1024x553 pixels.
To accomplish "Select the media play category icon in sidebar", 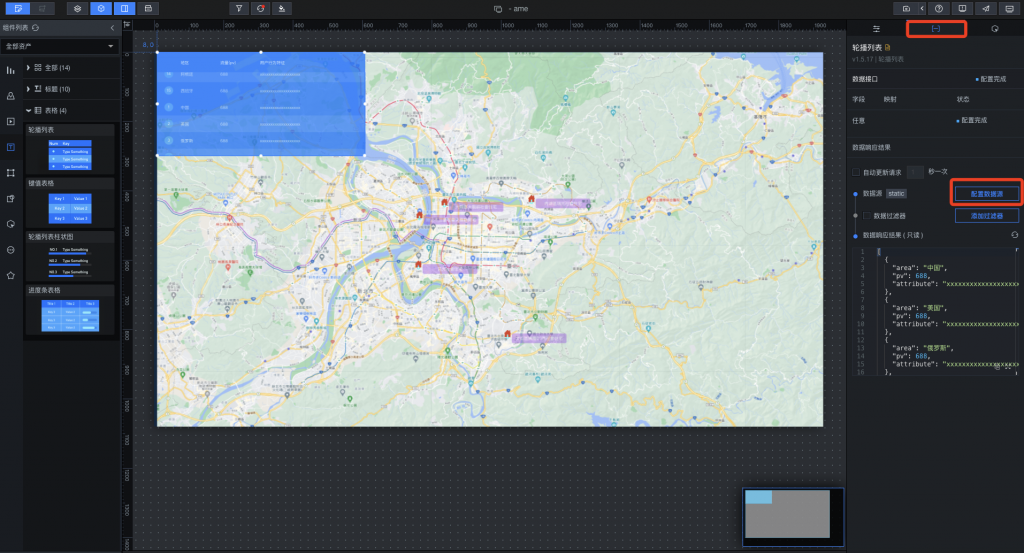I will pyautogui.click(x=10, y=121).
